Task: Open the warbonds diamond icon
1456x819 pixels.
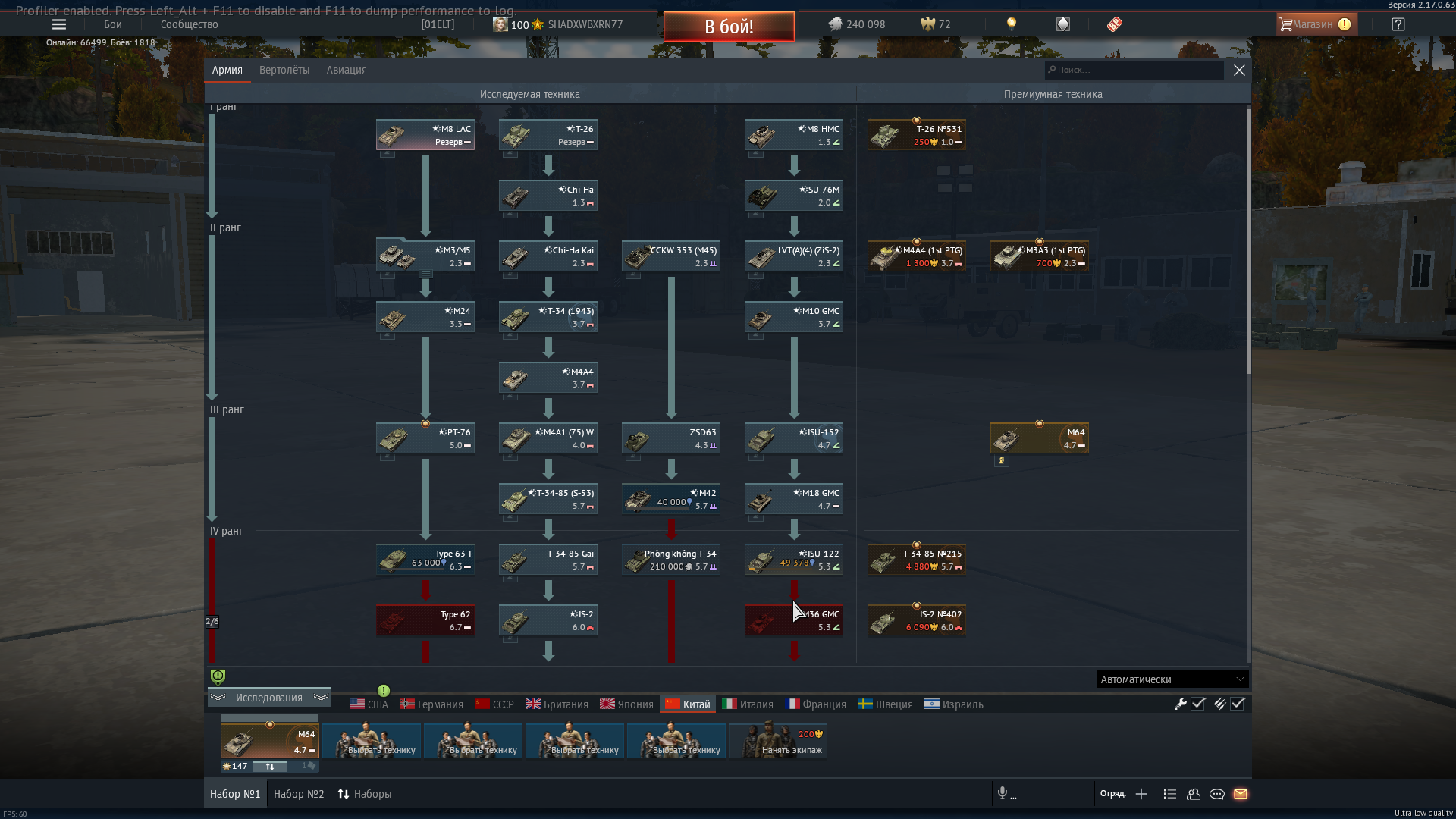Action: pos(1063,24)
